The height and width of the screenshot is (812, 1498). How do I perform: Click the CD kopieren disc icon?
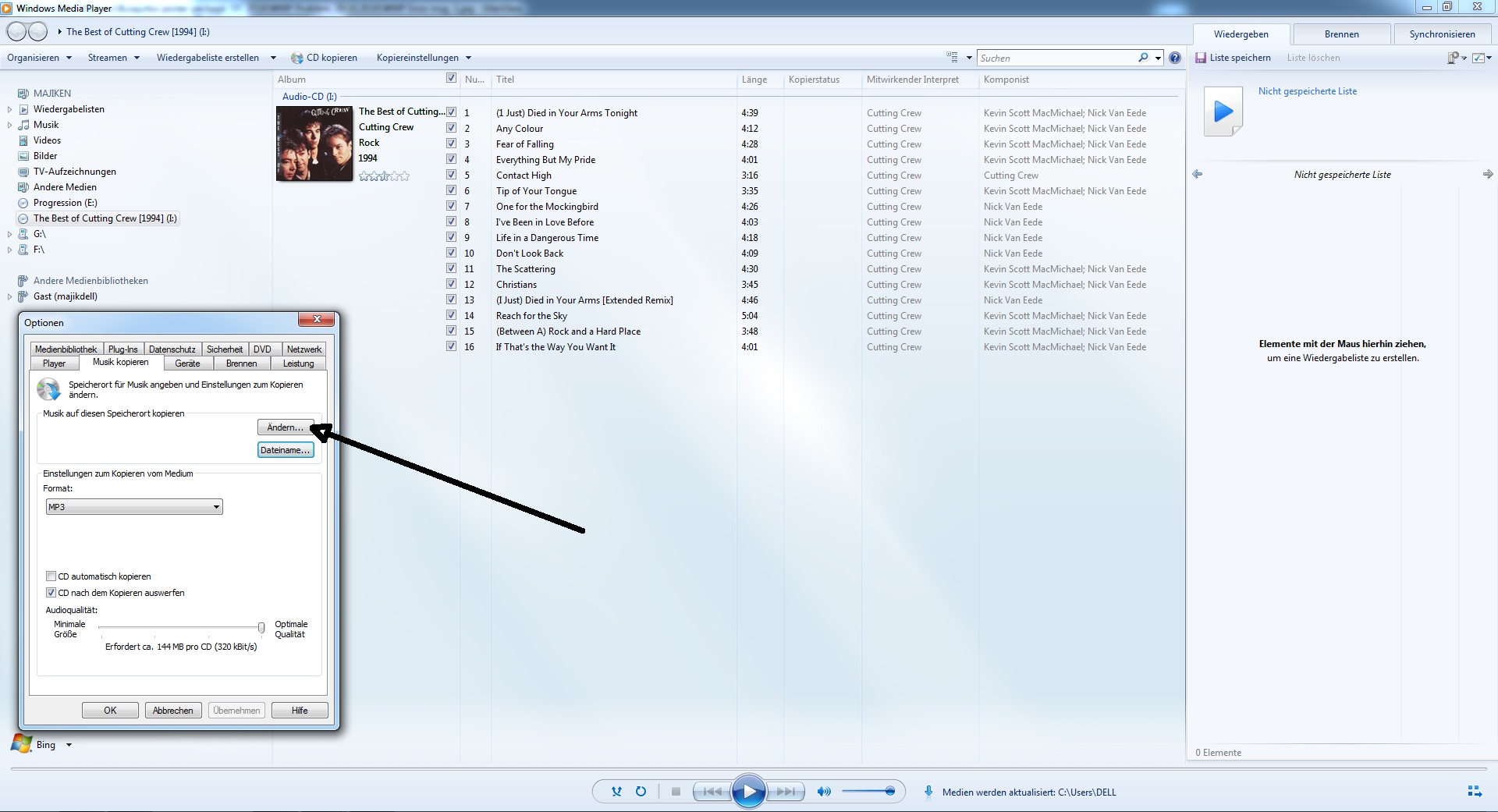pos(296,59)
